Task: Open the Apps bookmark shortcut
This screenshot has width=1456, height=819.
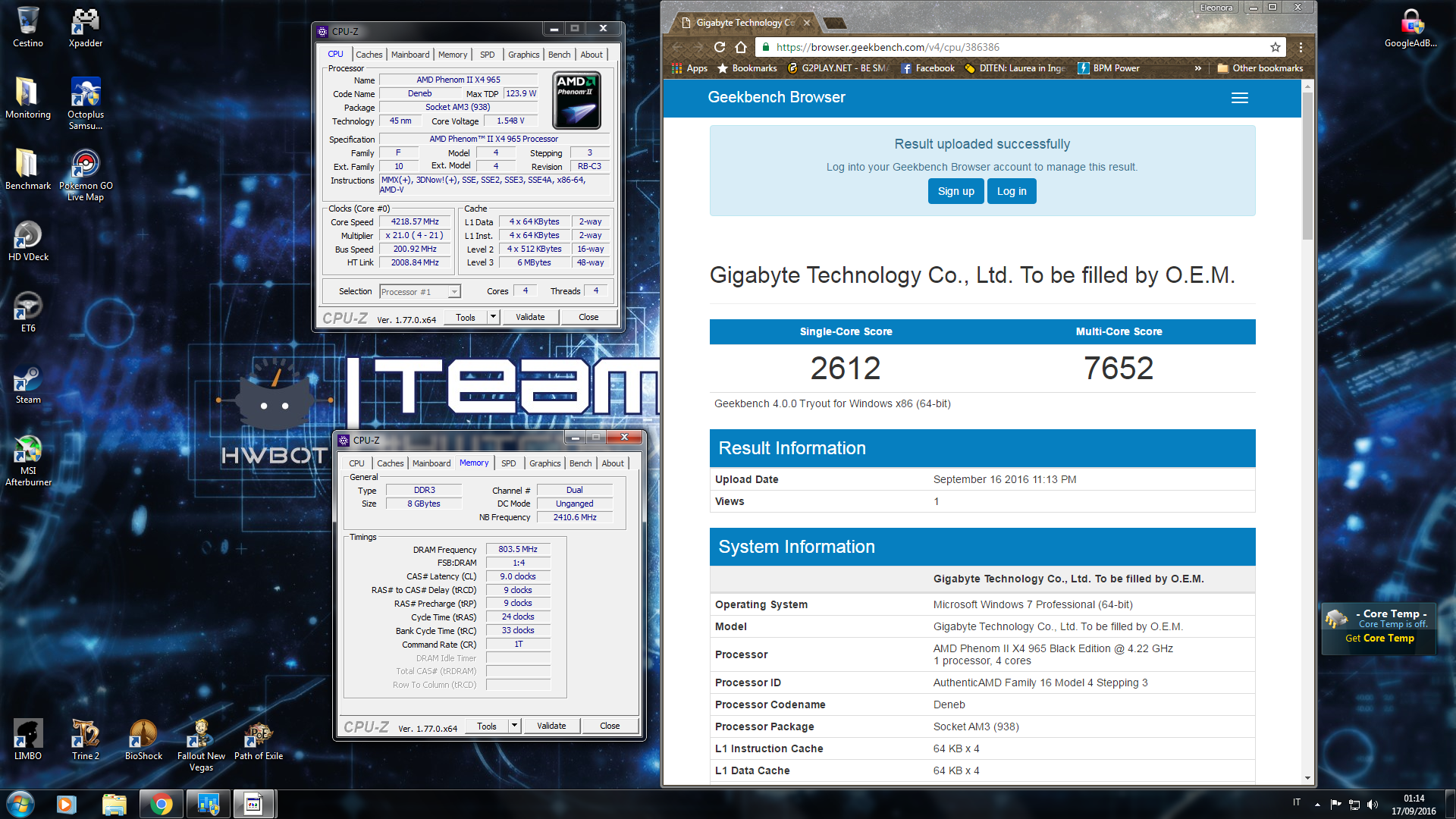Action: pyautogui.click(x=689, y=68)
